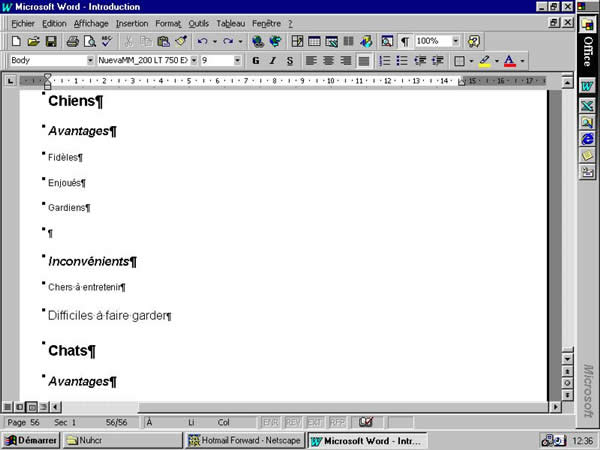Open the NuevaMM font name dropdown
Image resolution: width=600 pixels, height=450 pixels.
coord(194,60)
